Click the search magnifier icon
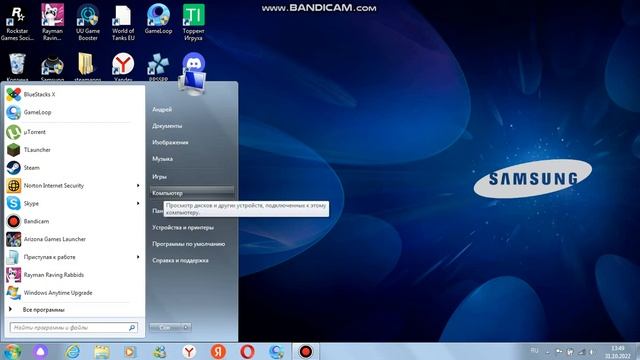 [x=132, y=327]
